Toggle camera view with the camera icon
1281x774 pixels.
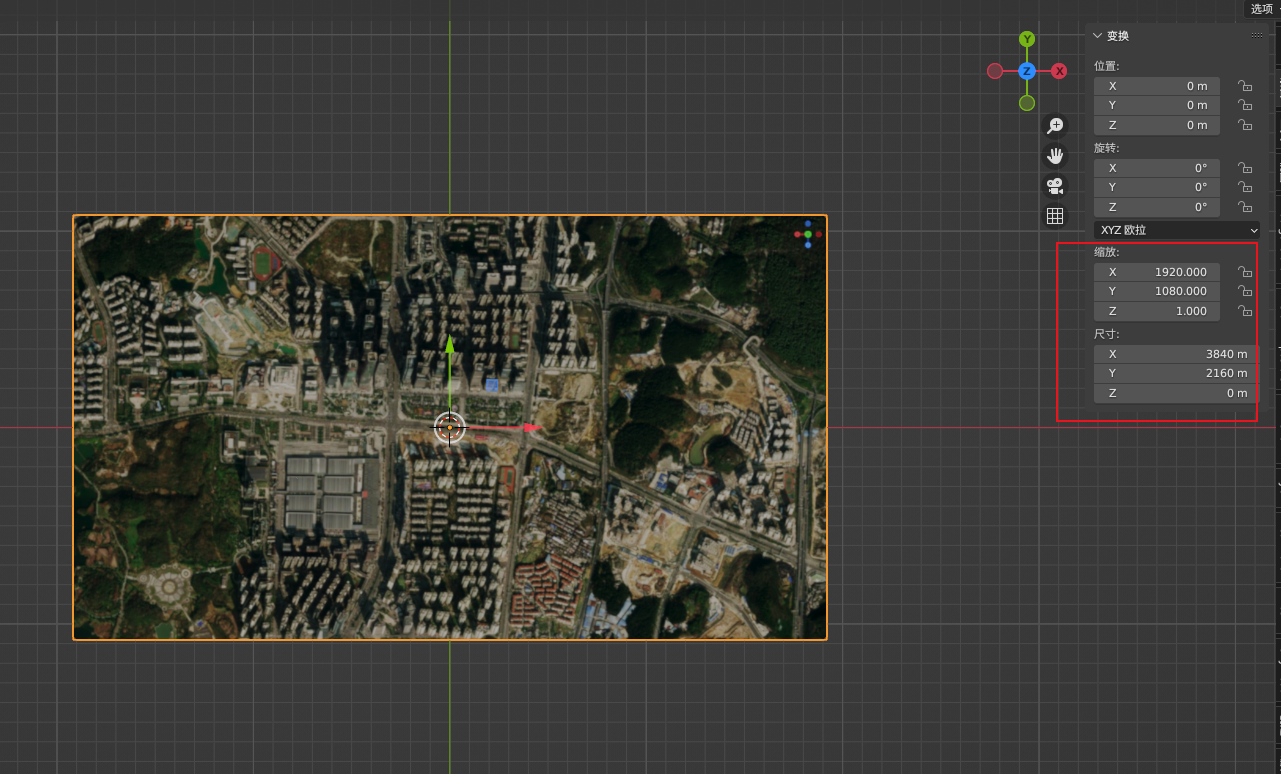[x=1055, y=186]
